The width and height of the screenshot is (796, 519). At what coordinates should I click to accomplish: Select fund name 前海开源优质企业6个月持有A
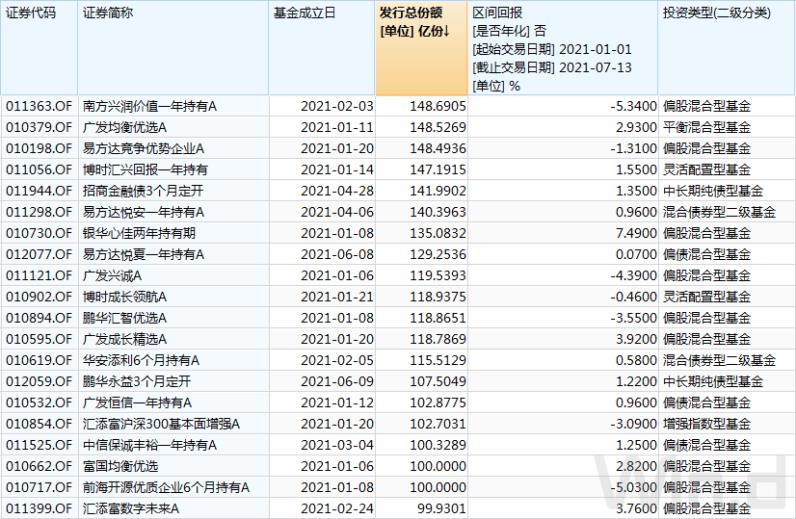tap(167, 487)
